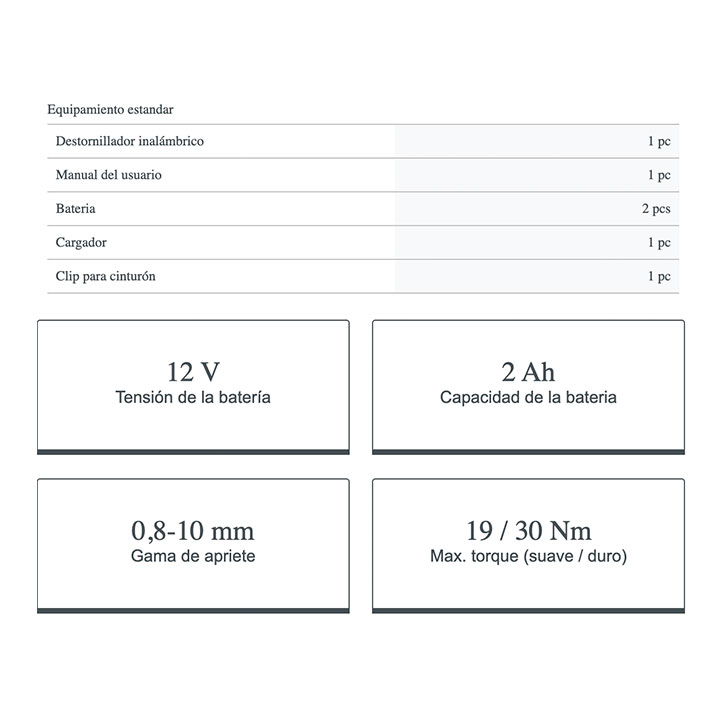
Task: Select the "Clip para cinturón" row label
Action: 106,276
